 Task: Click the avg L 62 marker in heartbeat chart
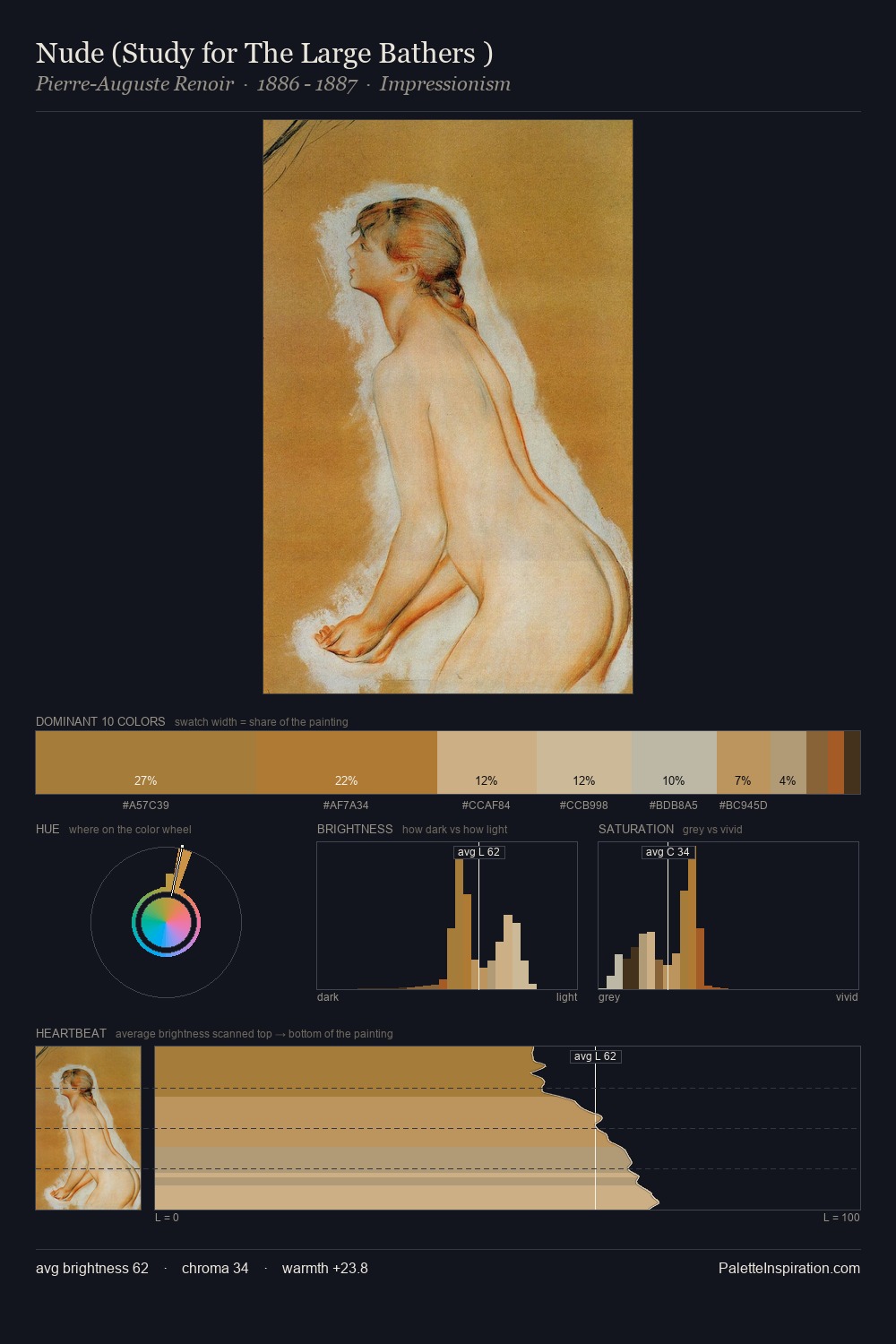pyautogui.click(x=596, y=1056)
